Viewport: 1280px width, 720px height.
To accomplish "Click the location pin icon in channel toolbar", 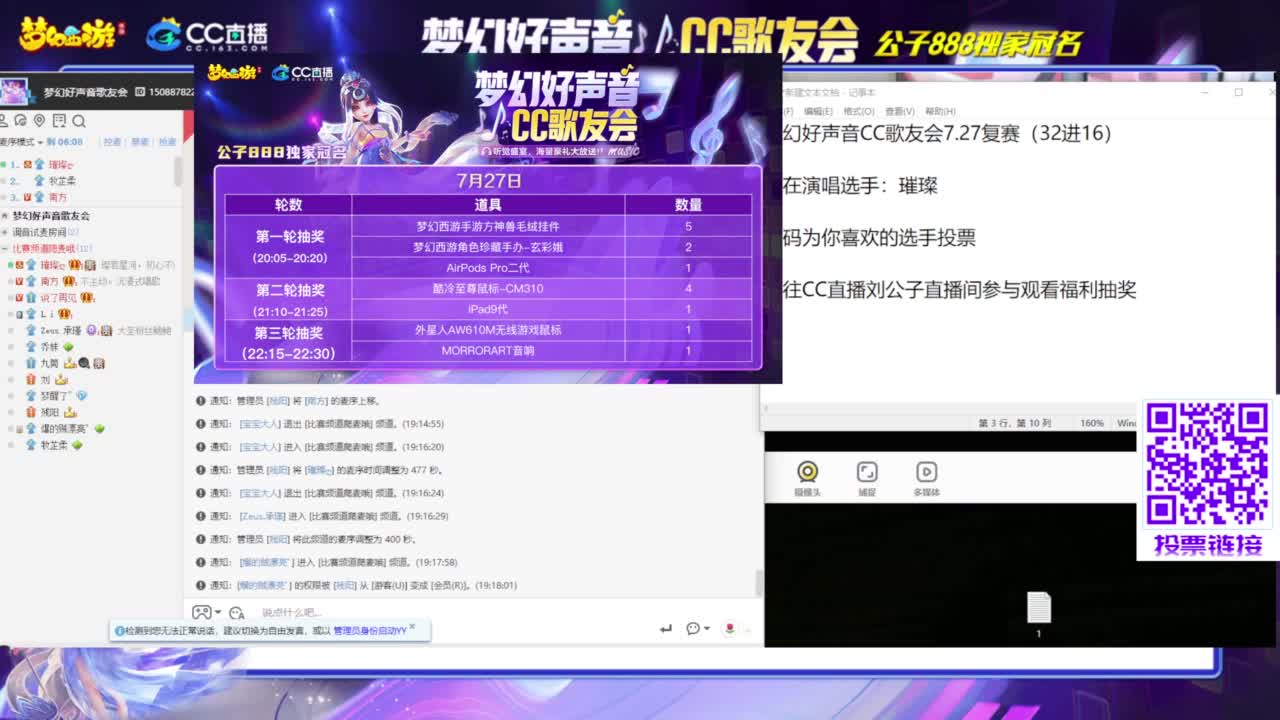I will pyautogui.click(x=41, y=121).
